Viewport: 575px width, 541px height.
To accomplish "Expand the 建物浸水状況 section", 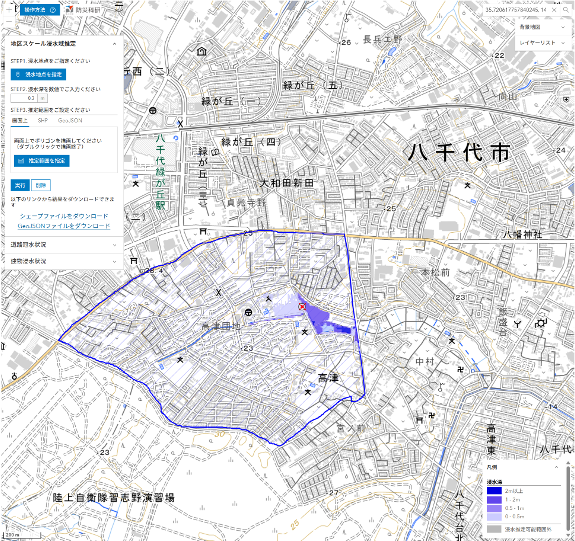I will (x=63, y=262).
